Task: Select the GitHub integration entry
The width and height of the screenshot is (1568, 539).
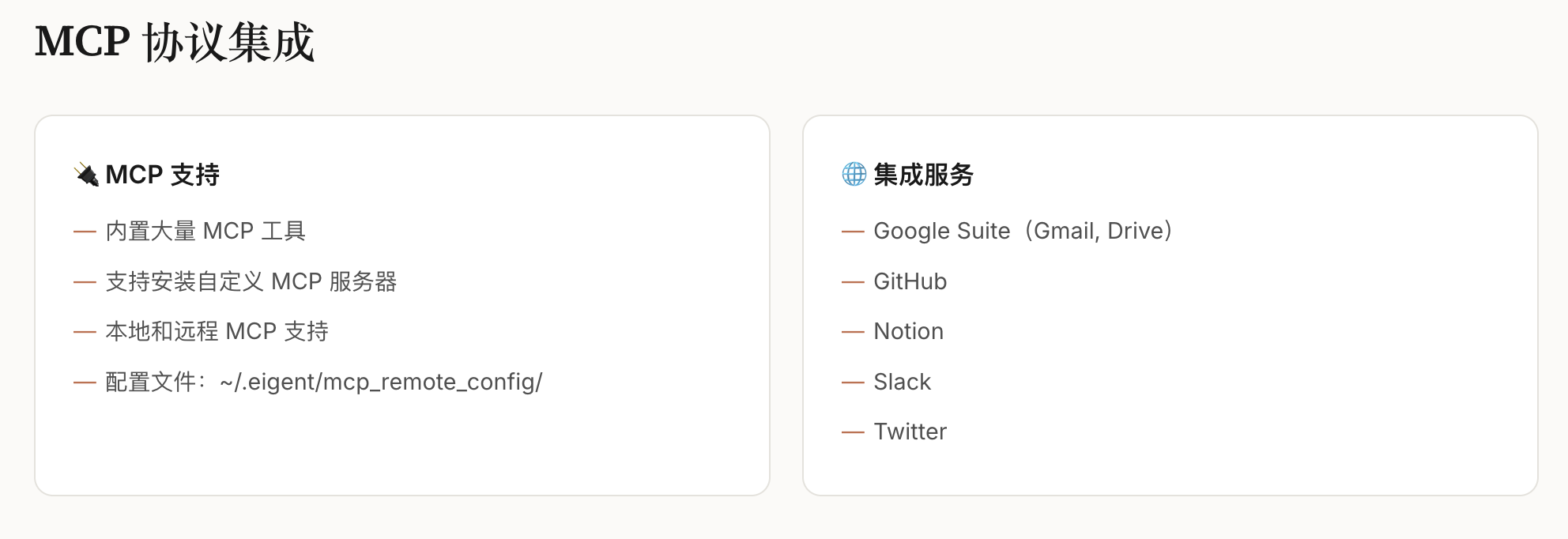Action: pos(910,281)
